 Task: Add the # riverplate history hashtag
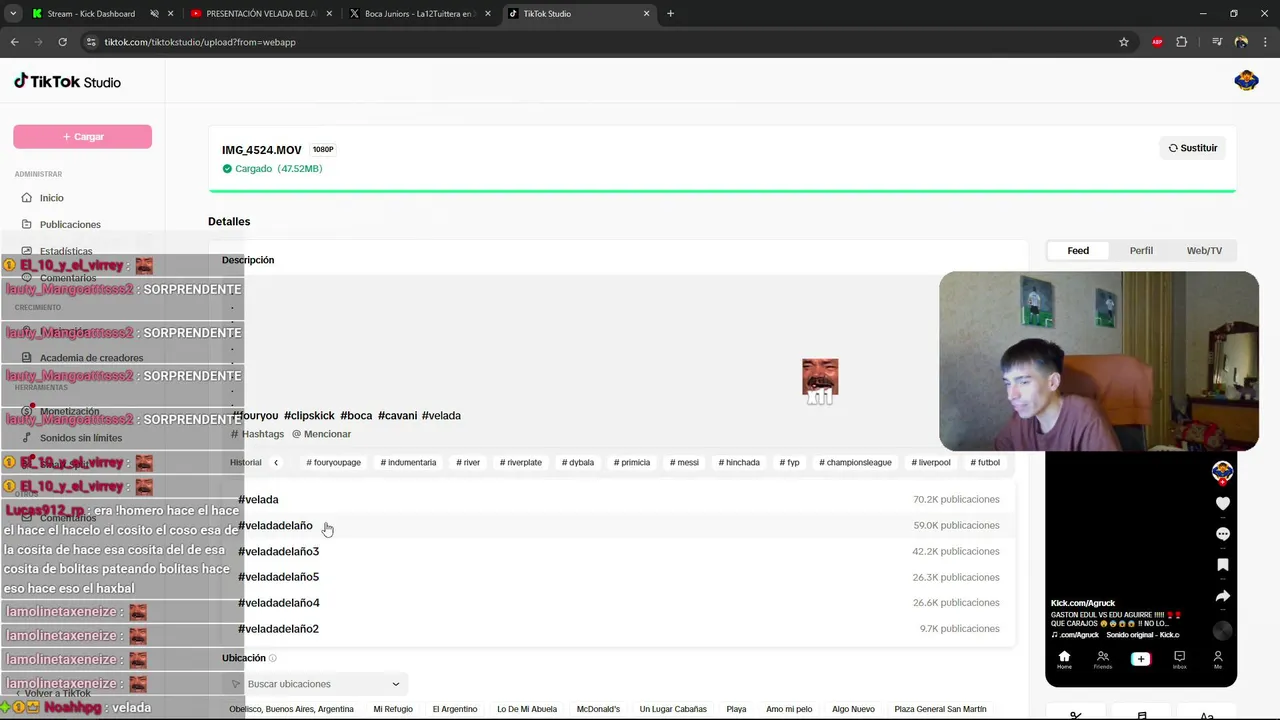(x=519, y=463)
